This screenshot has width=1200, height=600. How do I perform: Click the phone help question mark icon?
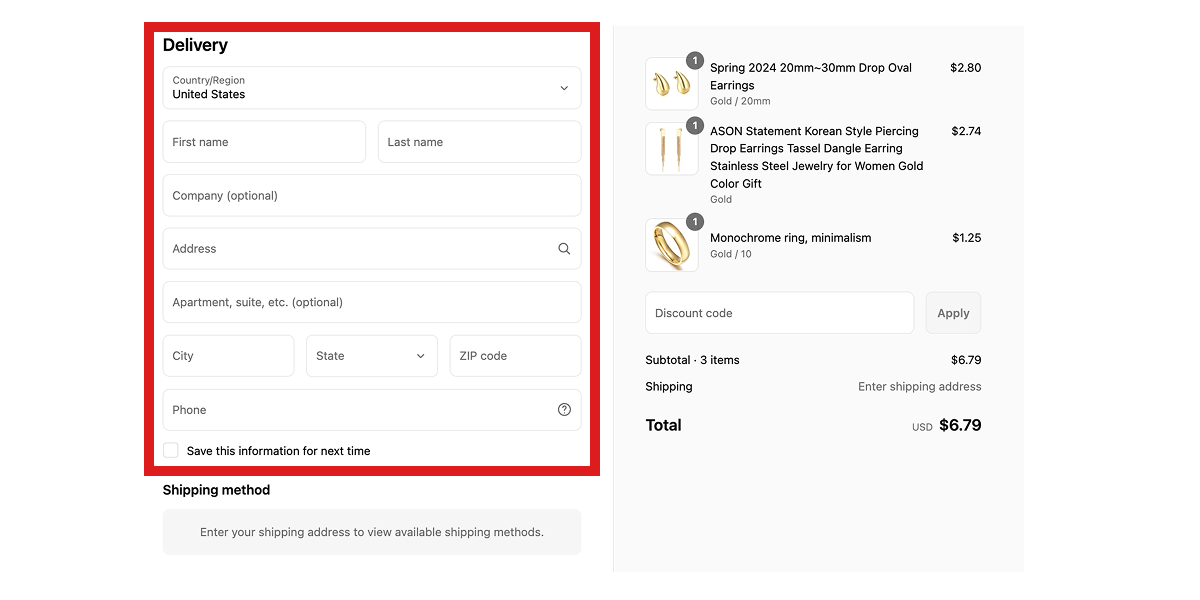(x=564, y=410)
